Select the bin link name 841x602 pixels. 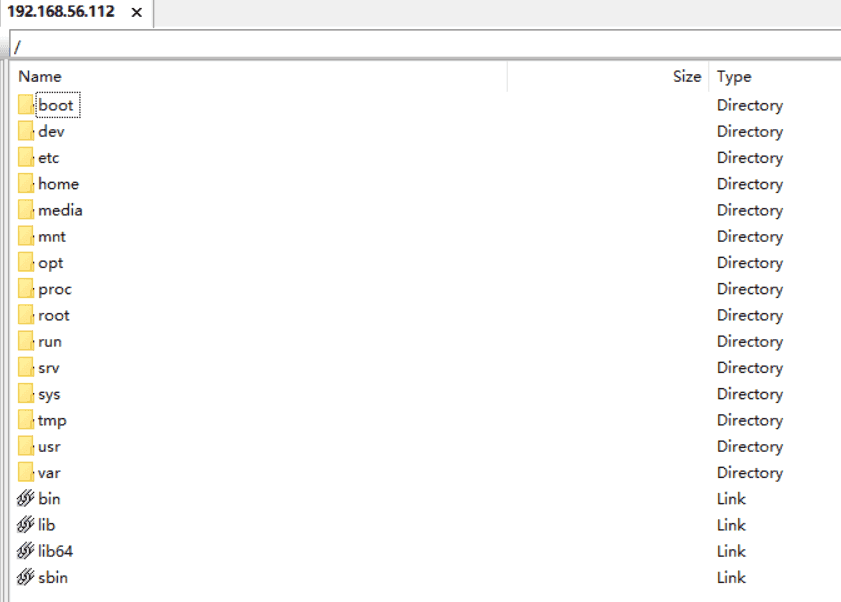(49, 499)
